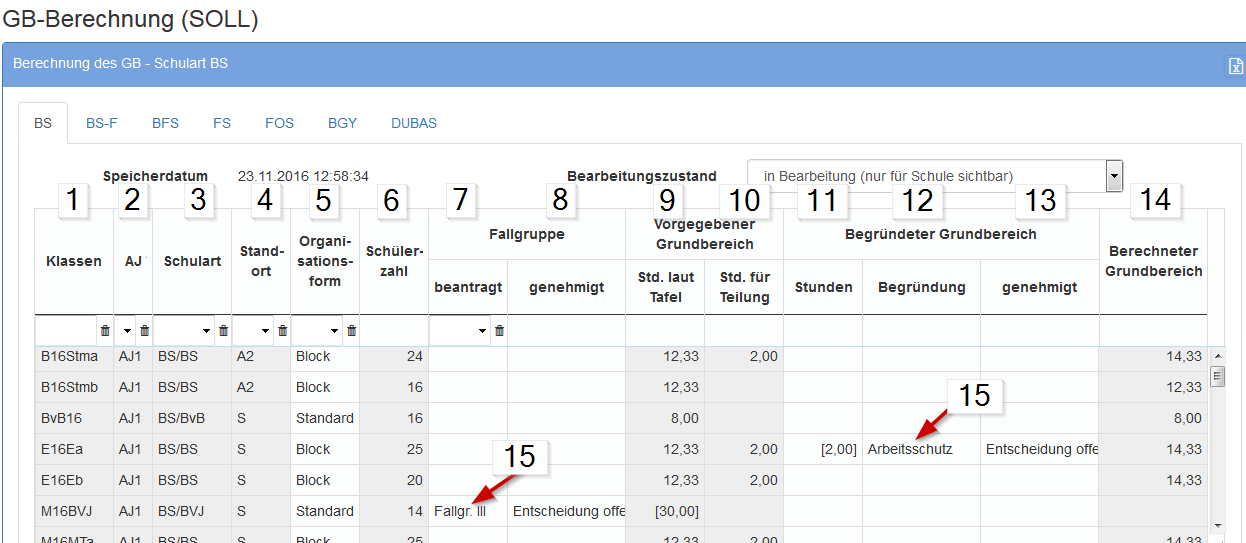Click the Excel export icon in header
The image size is (1246, 543).
click(x=1236, y=66)
